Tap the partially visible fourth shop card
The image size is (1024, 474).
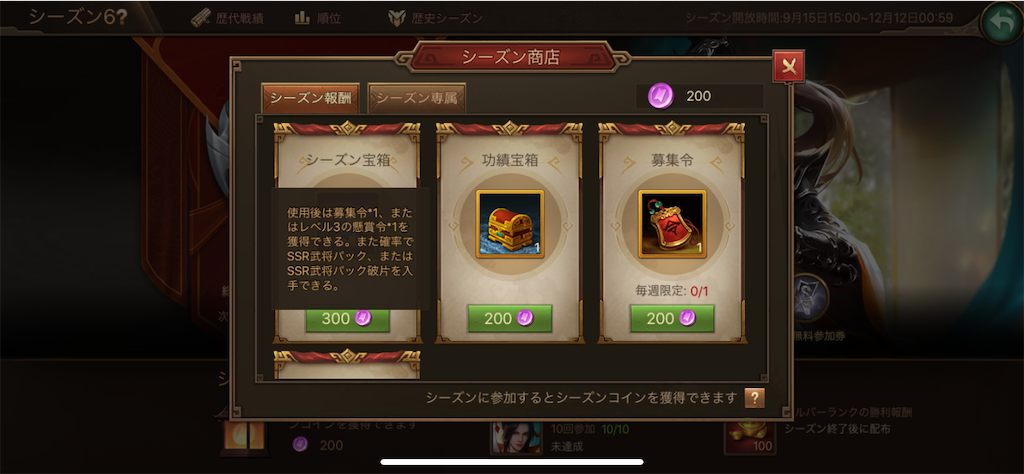point(347,364)
